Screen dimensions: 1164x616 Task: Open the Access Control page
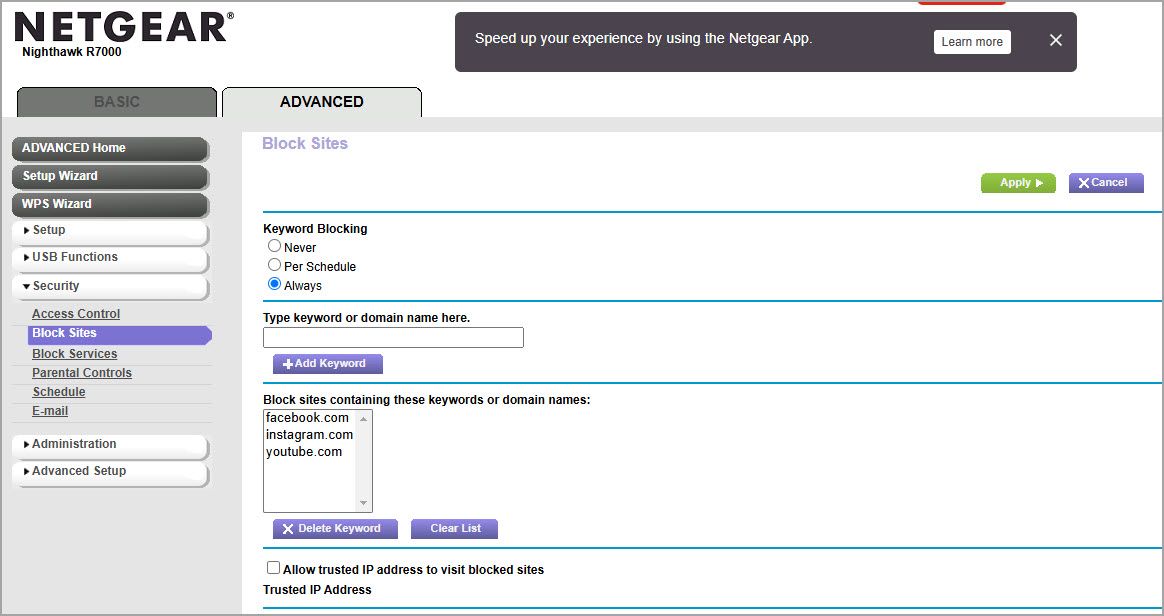[76, 313]
